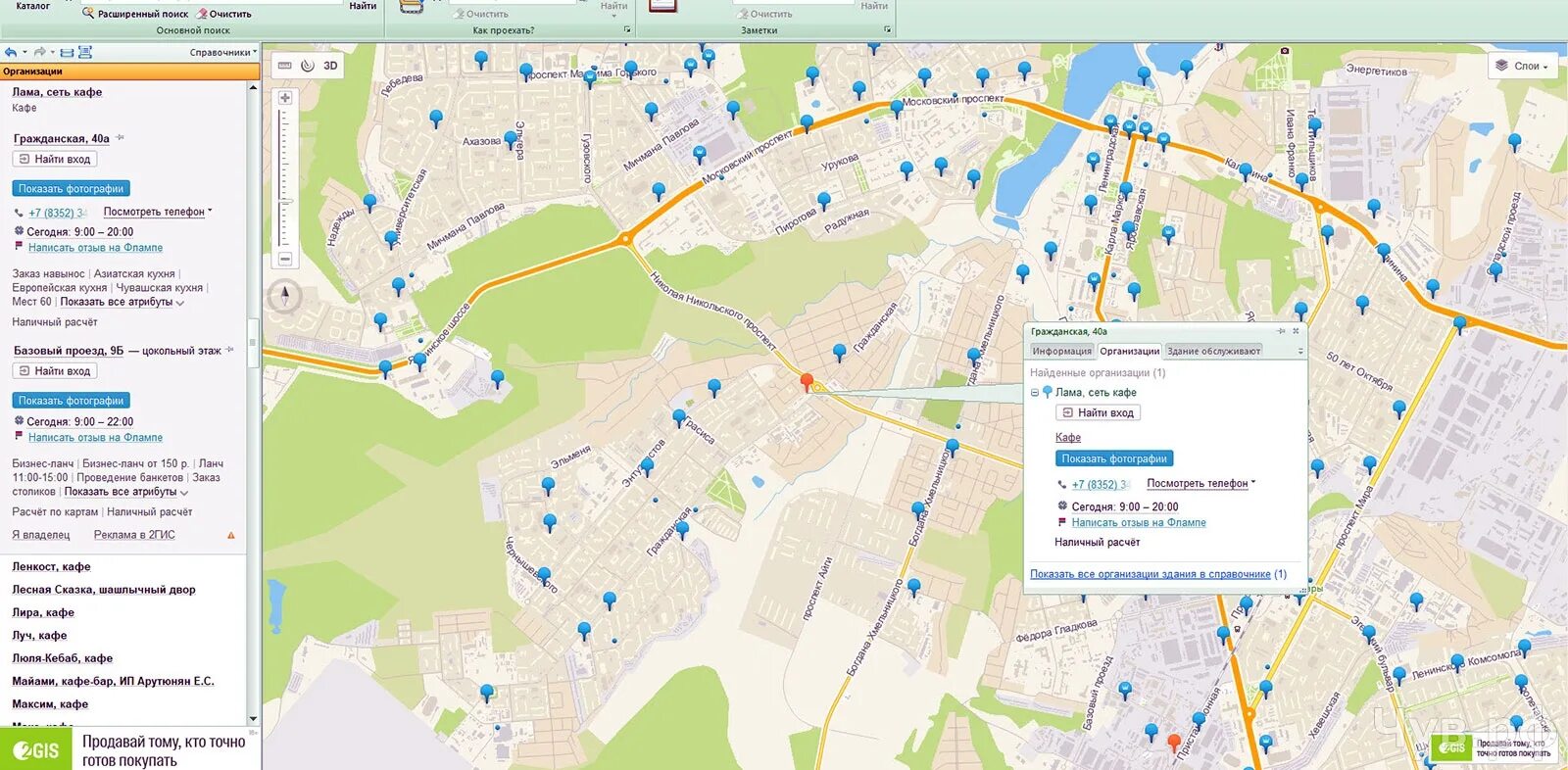This screenshot has height=770, width=1568.
Task: Click the compass control on map
Action: [x=285, y=295]
